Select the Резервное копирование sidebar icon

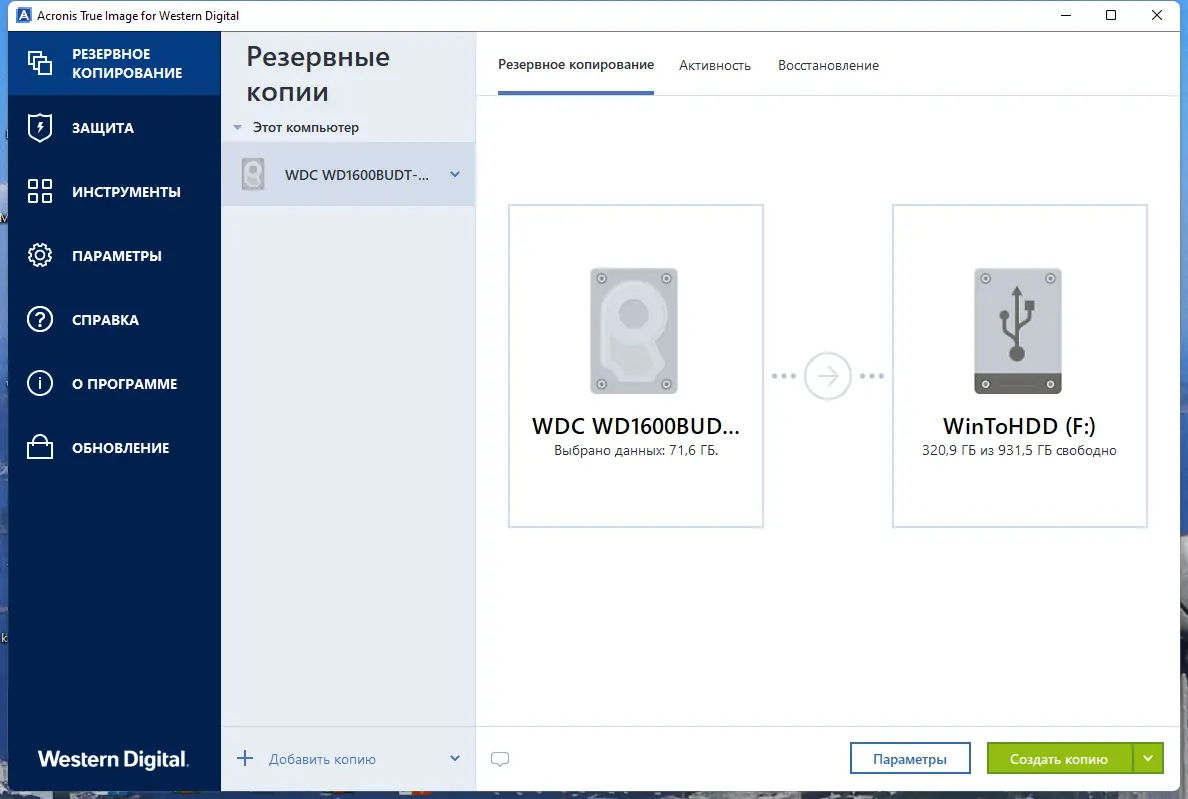pyautogui.click(x=40, y=62)
